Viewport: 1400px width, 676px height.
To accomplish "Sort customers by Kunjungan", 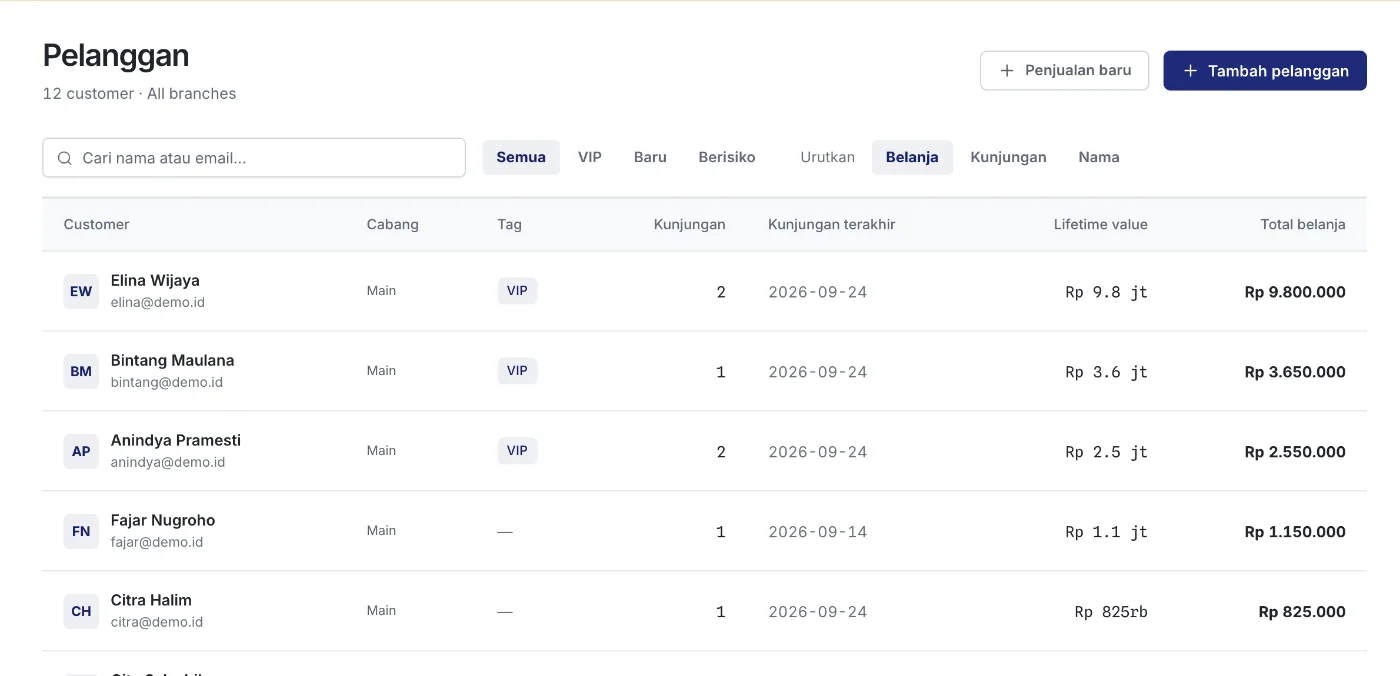I will pyautogui.click(x=1008, y=157).
